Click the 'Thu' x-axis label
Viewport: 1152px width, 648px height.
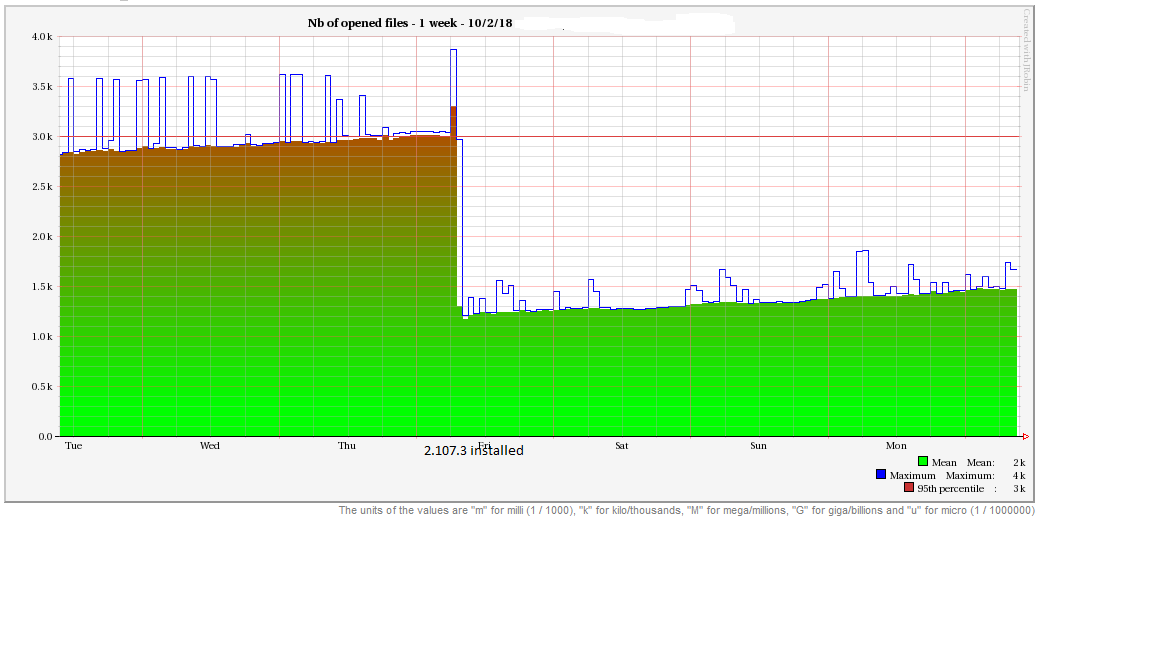[347, 446]
